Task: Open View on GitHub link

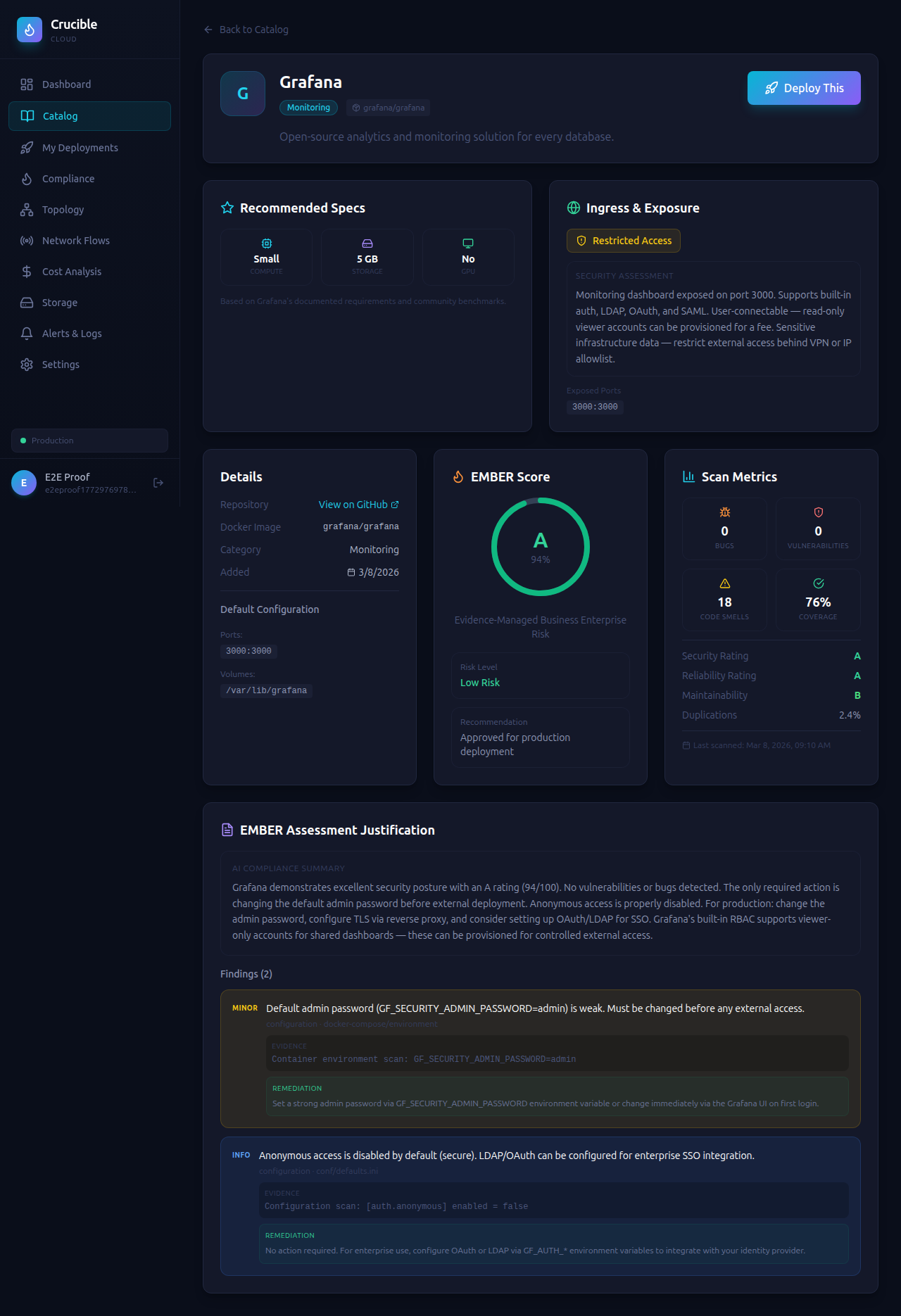Action: click(359, 505)
